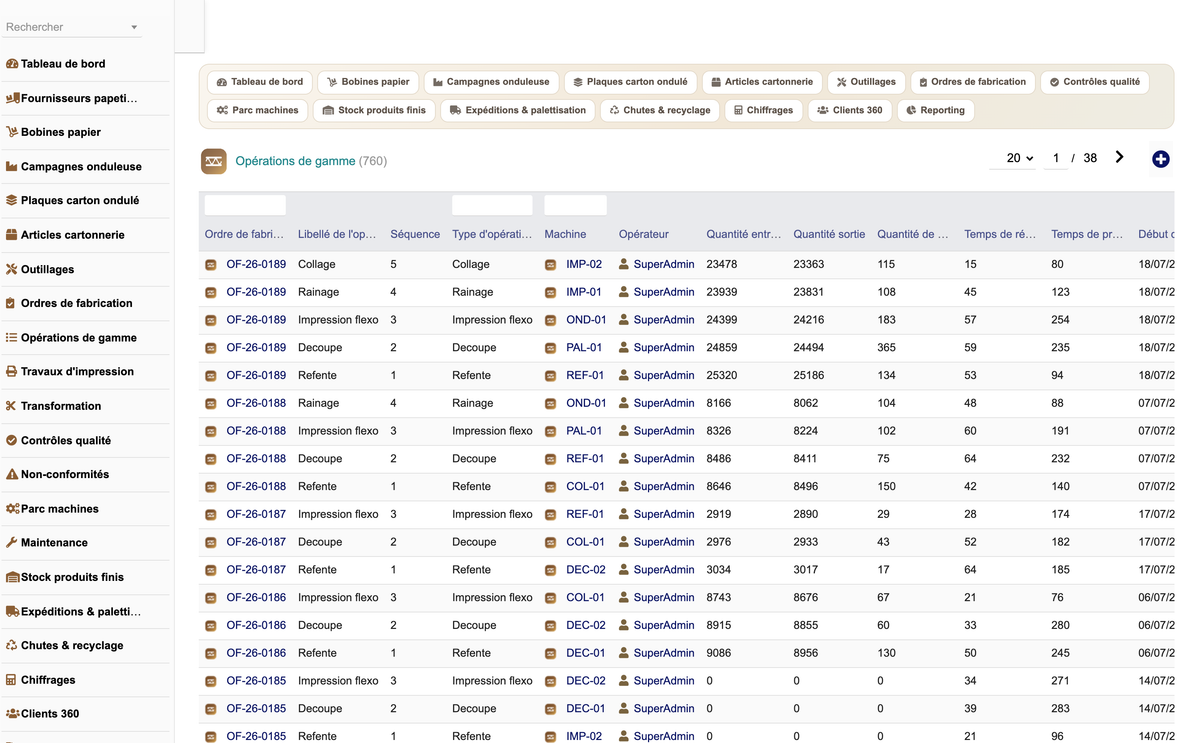Open OF-26-0188 link in the Rainage row
This screenshot has height=743, width=1200.
pos(256,403)
